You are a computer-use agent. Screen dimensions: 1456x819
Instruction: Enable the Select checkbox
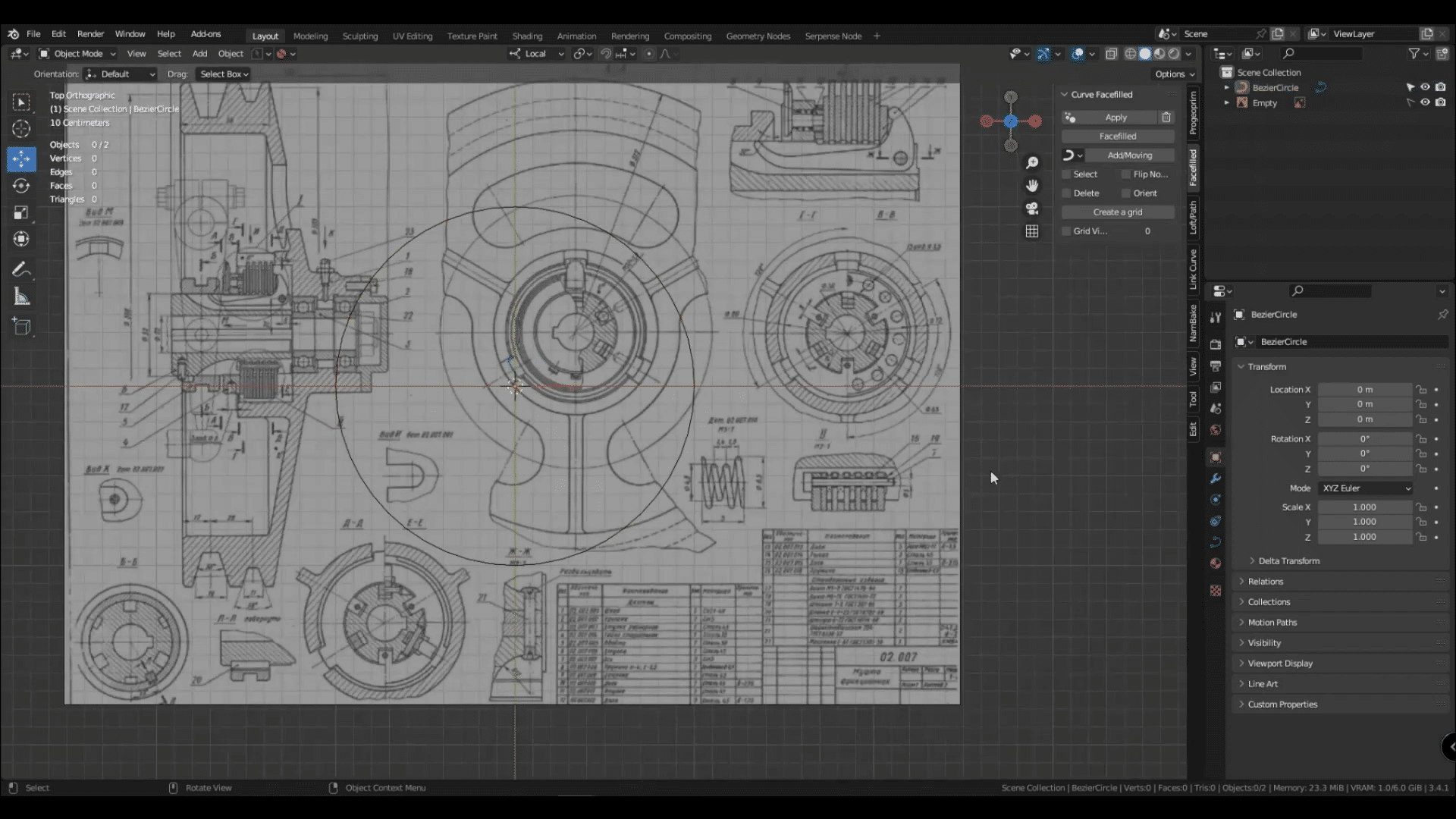pyautogui.click(x=1066, y=174)
